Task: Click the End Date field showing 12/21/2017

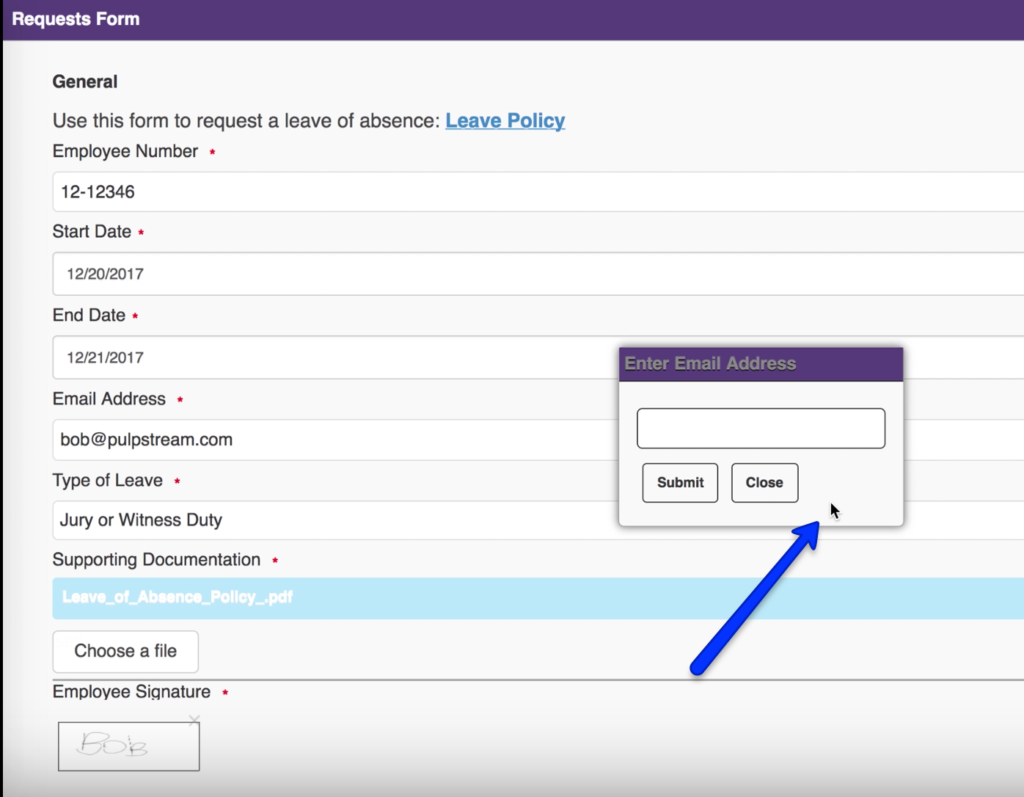Action: (300, 357)
